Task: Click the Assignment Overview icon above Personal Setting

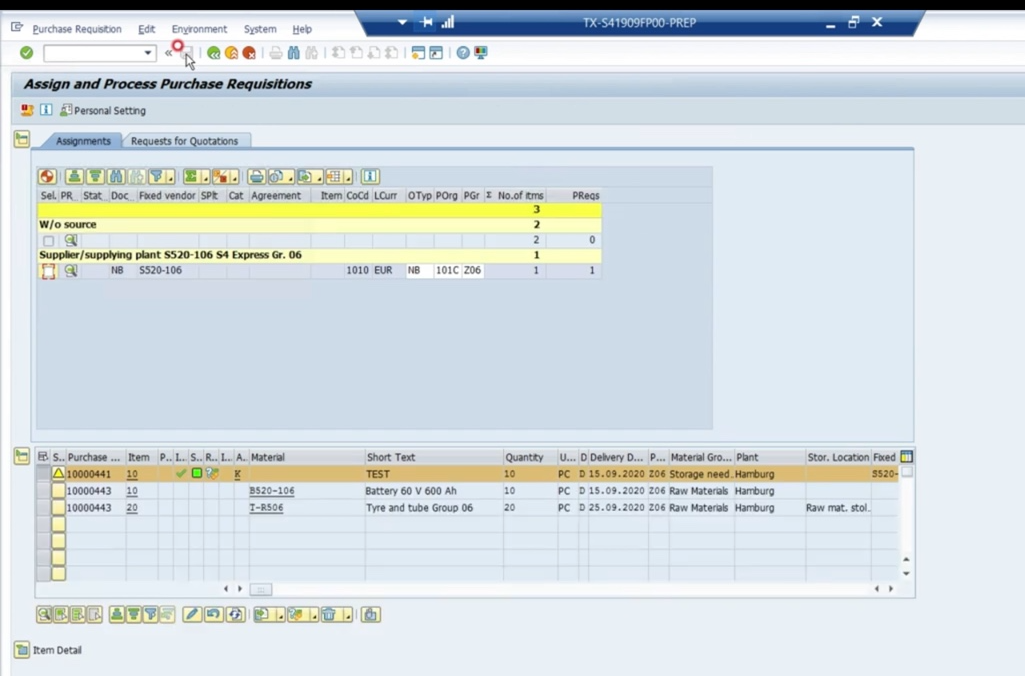Action: (x=27, y=110)
